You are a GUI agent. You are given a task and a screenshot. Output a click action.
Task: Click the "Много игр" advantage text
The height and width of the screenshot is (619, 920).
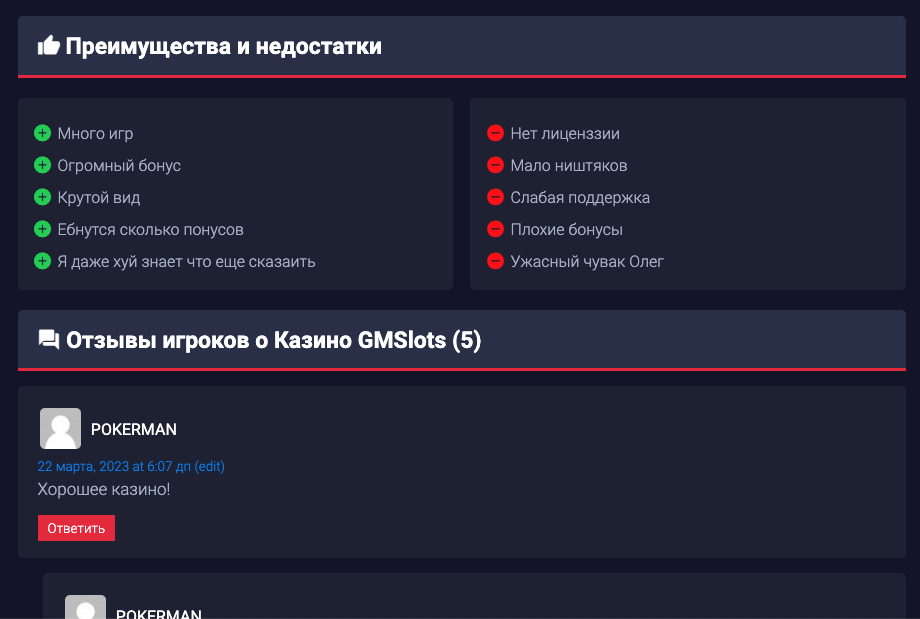(x=95, y=133)
